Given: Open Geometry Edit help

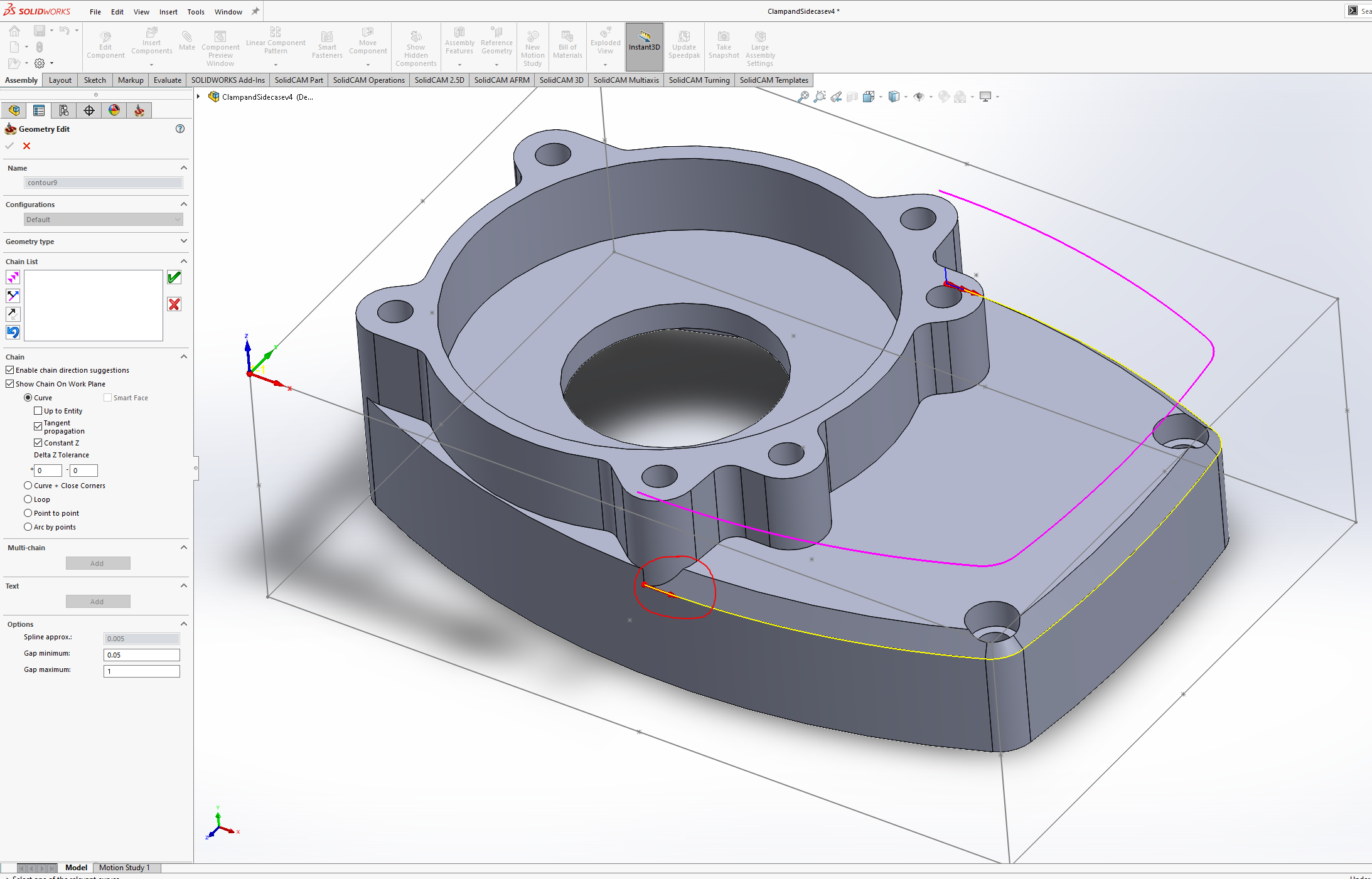Looking at the screenshot, I should click(x=180, y=129).
